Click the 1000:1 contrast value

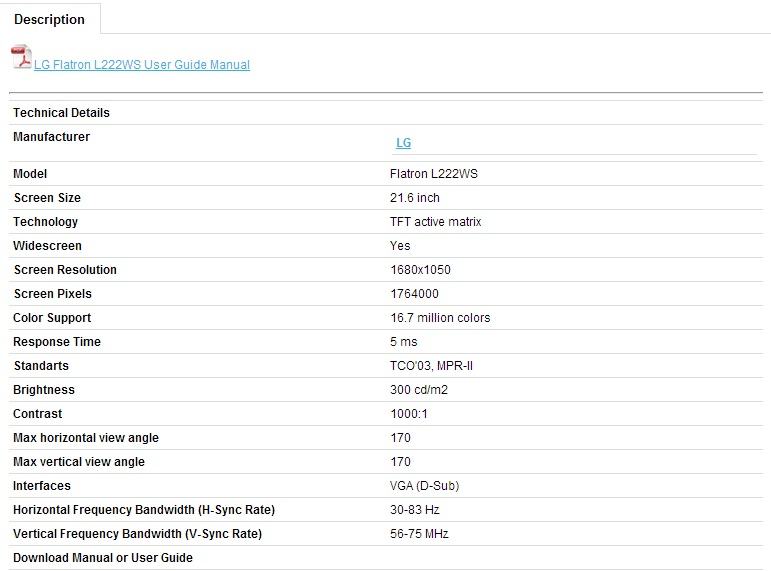(408, 414)
